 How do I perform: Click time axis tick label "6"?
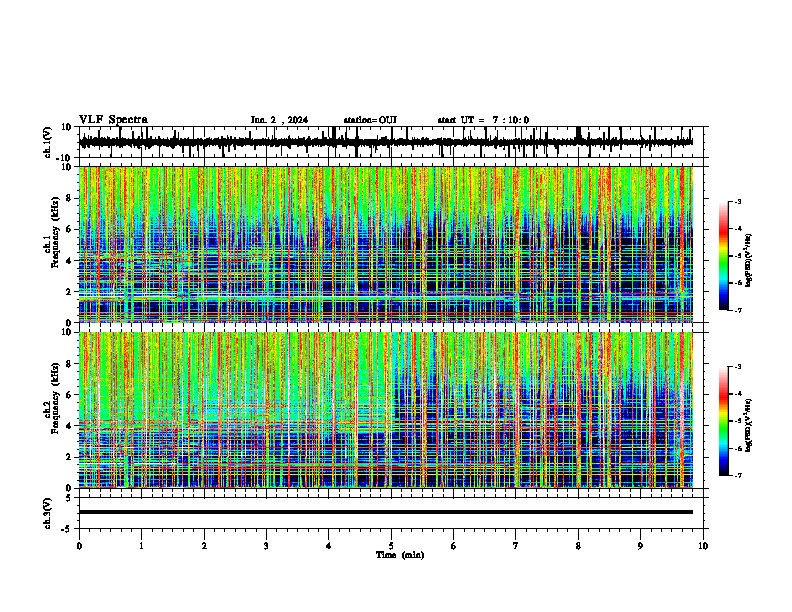[454, 546]
